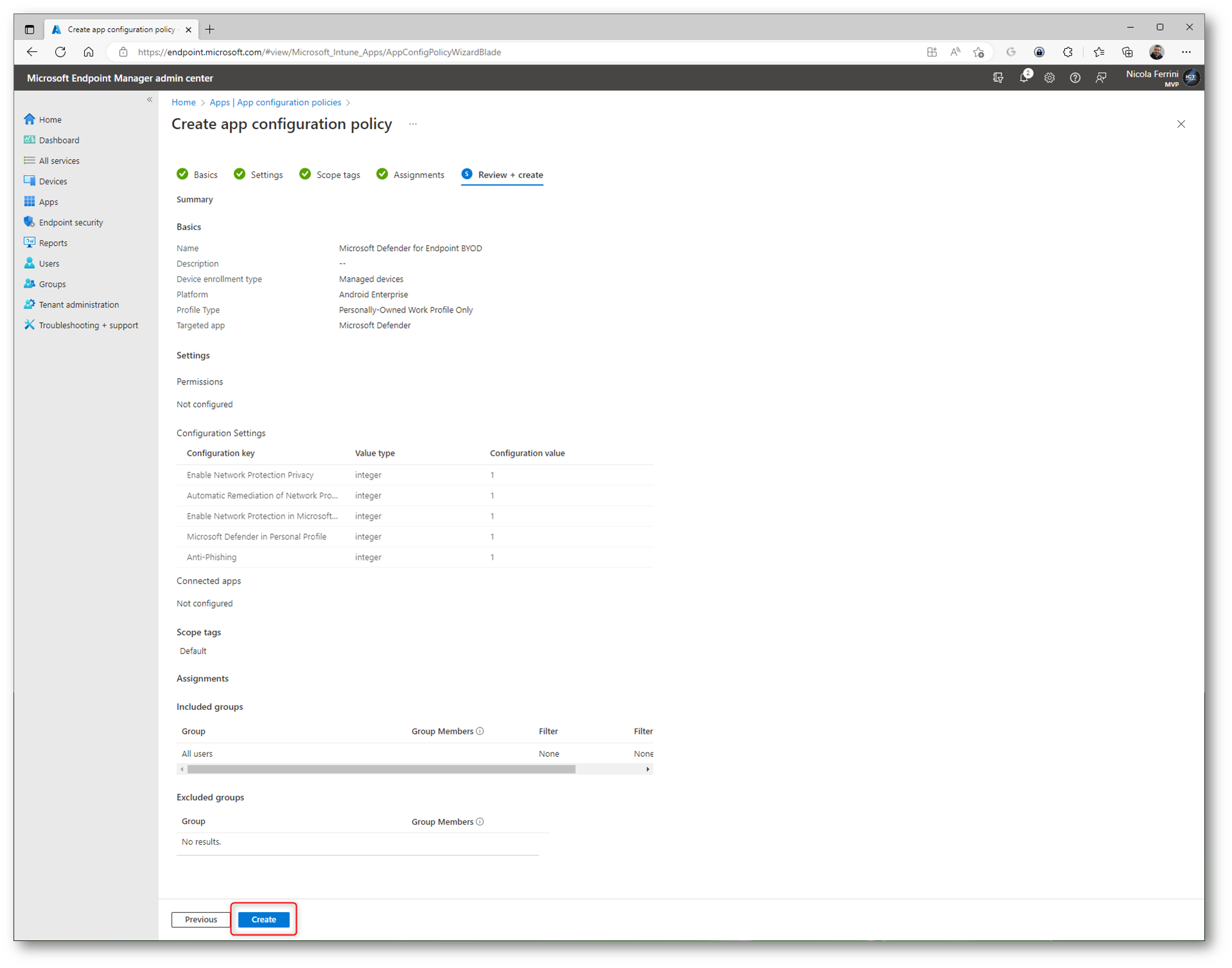Collapse the left navigation pane
This screenshot has width=1232, height=968.
click(150, 99)
